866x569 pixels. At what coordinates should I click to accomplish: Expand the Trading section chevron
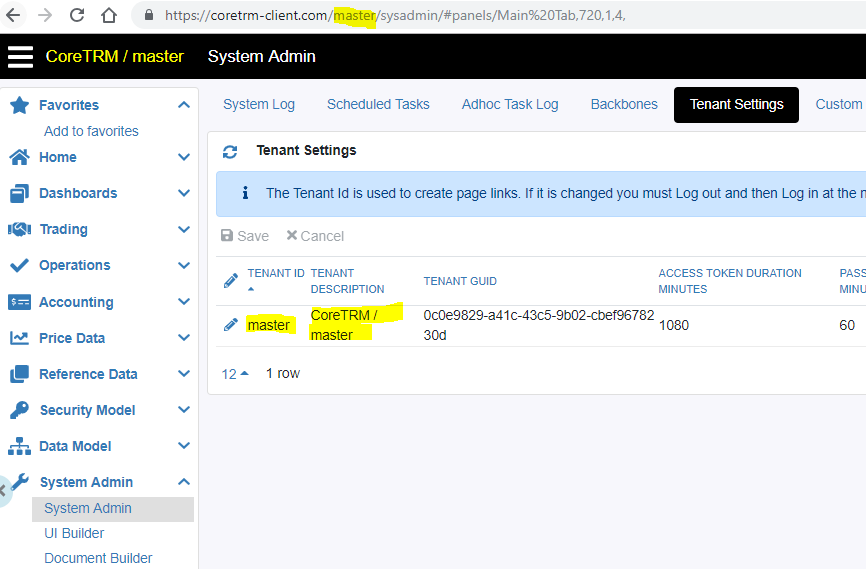point(184,229)
